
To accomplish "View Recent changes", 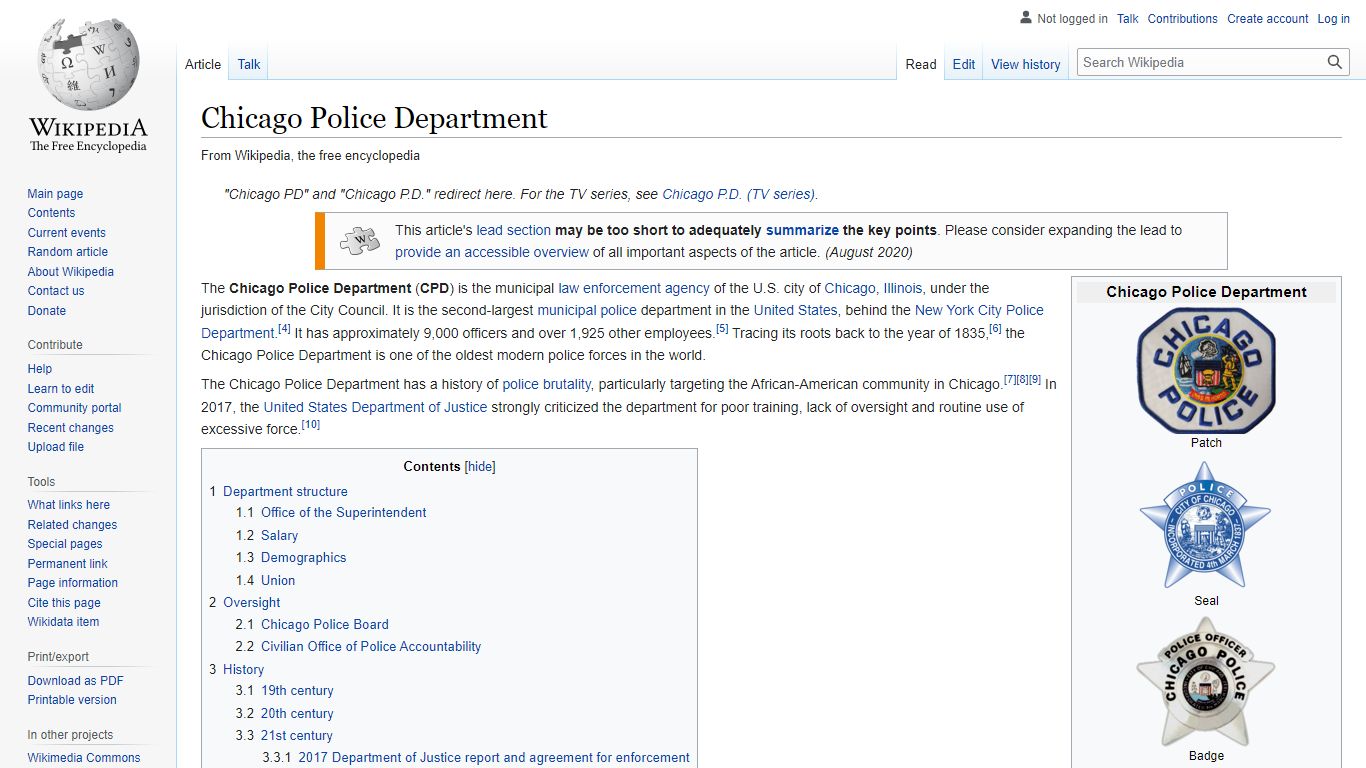I will click(x=71, y=428).
